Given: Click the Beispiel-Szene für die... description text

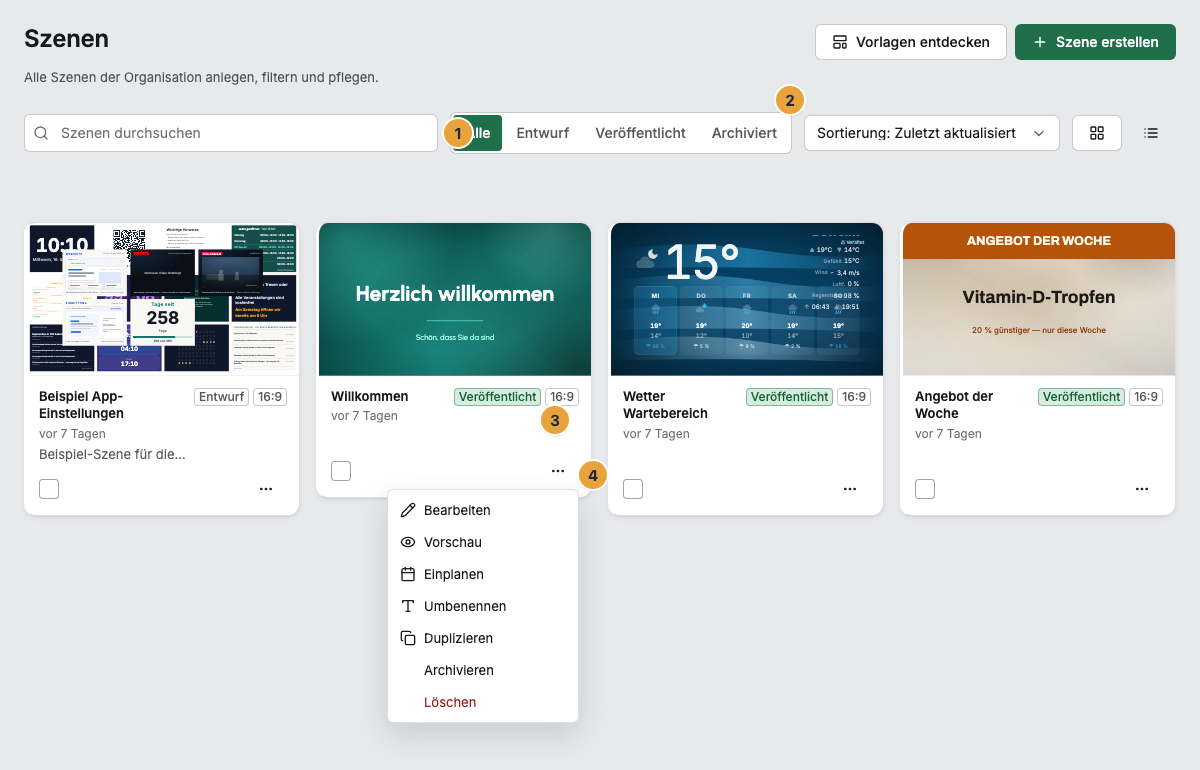Looking at the screenshot, I should [x=112, y=454].
